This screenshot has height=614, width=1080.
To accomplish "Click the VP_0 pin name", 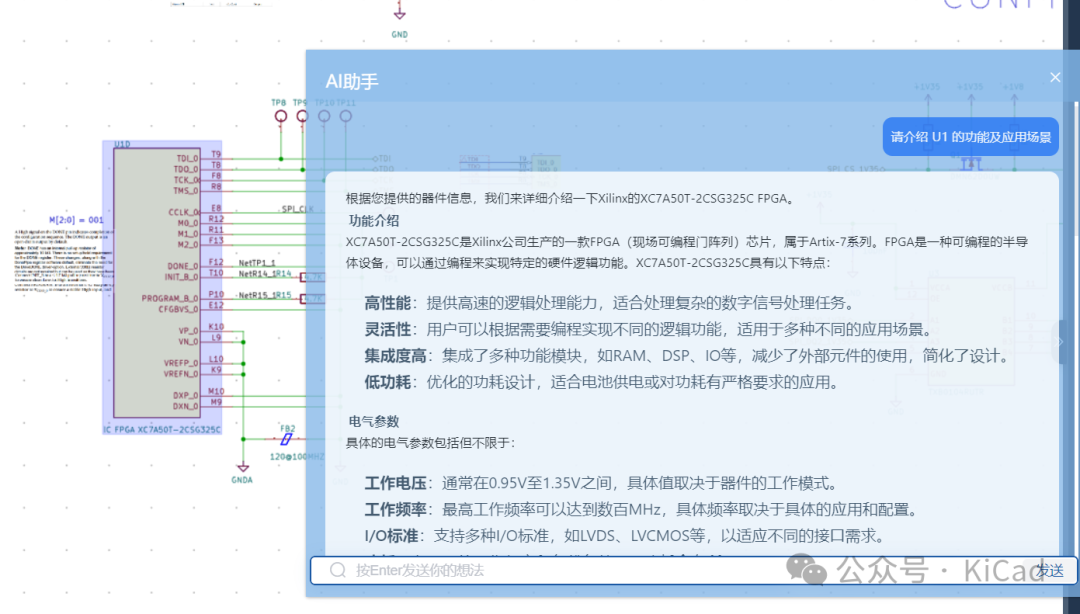I will 189,331.
